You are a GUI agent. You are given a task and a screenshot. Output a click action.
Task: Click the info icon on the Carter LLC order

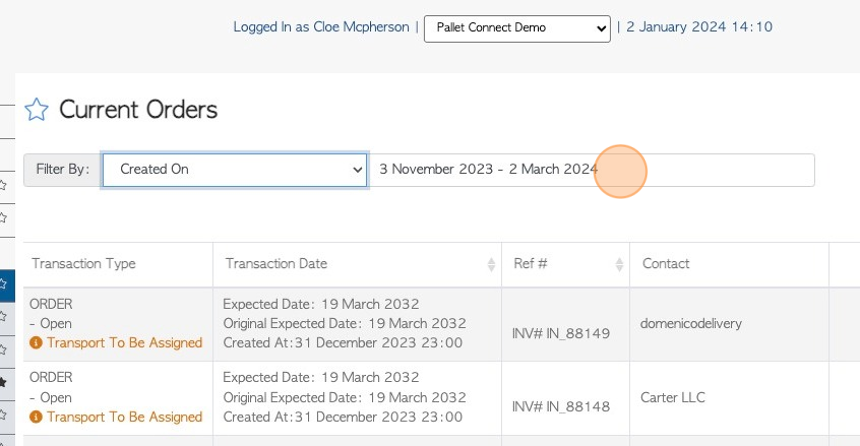tap(36, 417)
